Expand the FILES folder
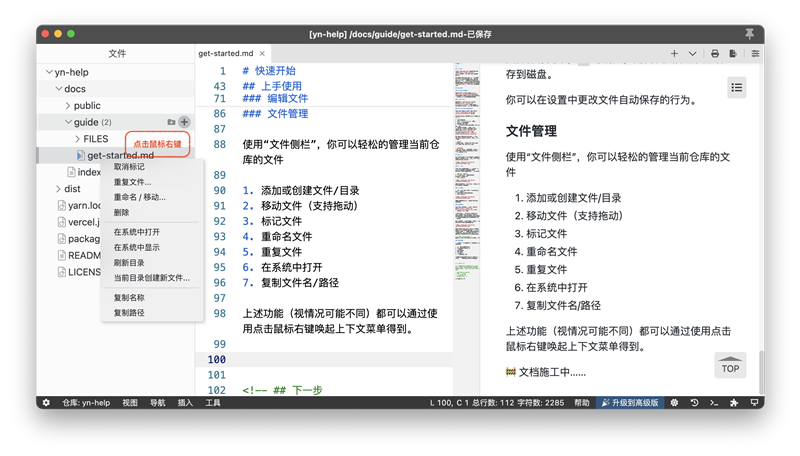This screenshot has width=800, height=456. pyautogui.click(x=78, y=139)
